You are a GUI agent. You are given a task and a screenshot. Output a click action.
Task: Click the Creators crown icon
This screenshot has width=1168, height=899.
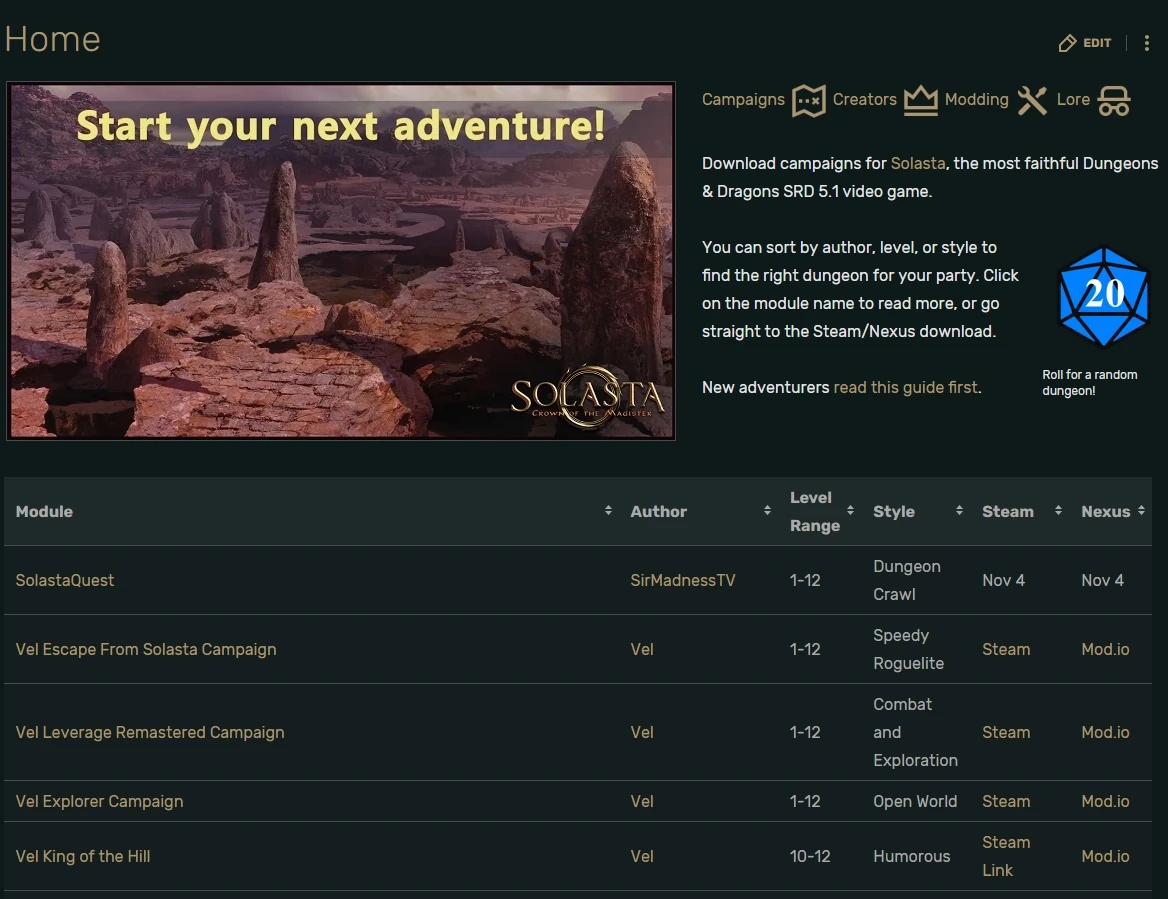pyautogui.click(x=921, y=101)
